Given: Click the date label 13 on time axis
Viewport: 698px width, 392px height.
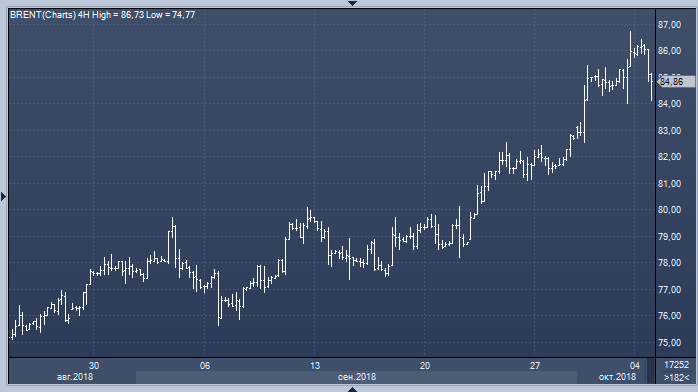Looking at the screenshot, I should point(315,366).
